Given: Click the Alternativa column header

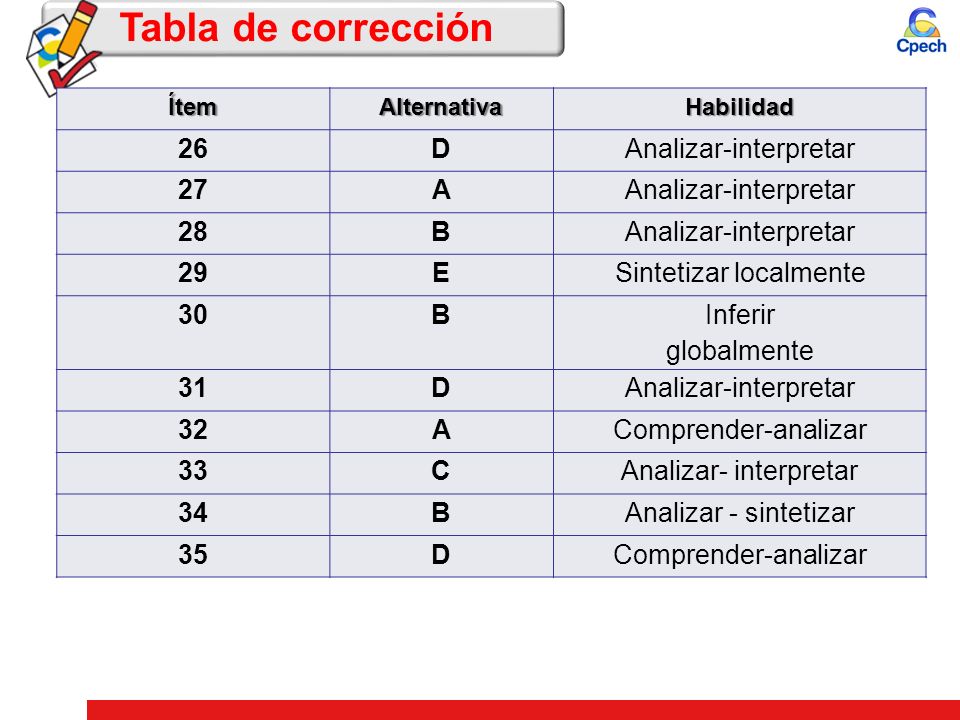Looking at the screenshot, I should (x=441, y=108).
